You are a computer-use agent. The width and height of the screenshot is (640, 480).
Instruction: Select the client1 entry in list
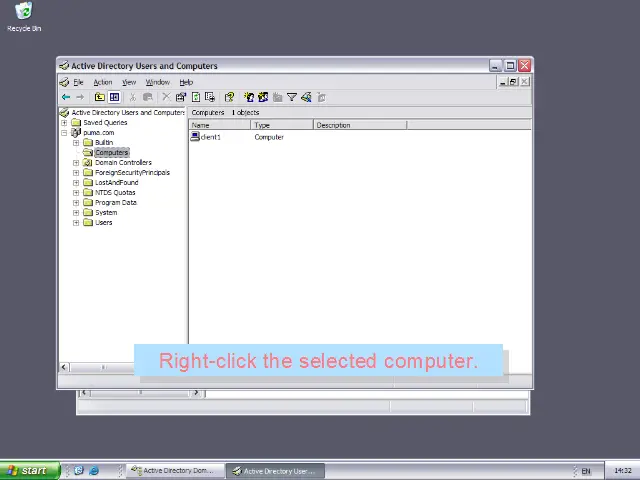(x=211, y=137)
